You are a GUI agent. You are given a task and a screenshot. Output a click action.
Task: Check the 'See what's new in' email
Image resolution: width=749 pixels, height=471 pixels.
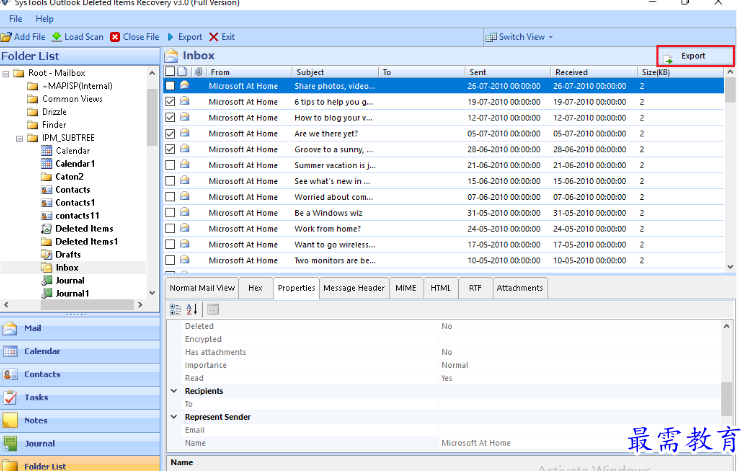[170, 181]
